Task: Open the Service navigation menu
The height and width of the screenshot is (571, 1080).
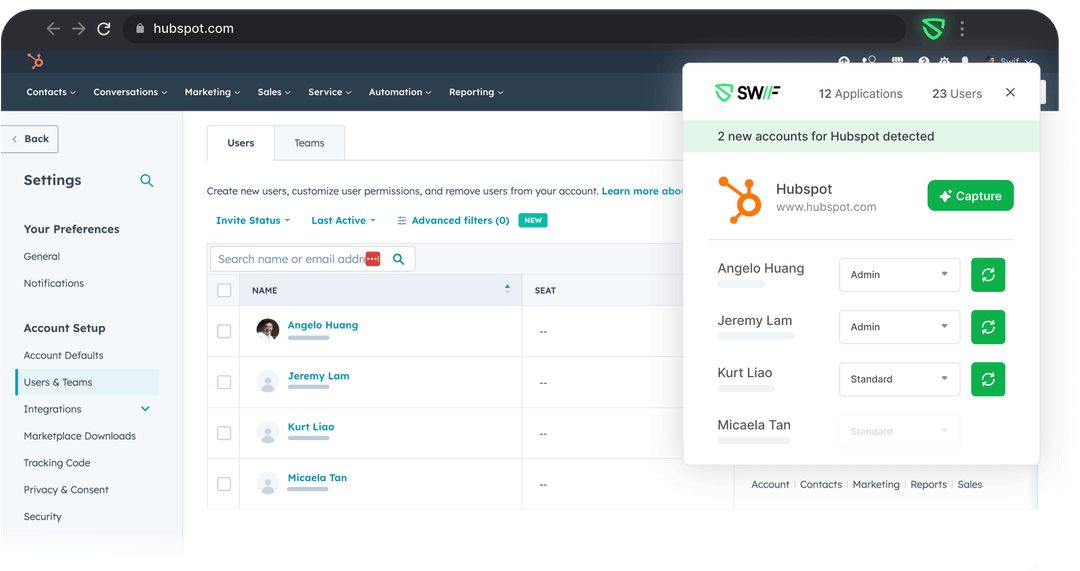Action: coord(330,92)
